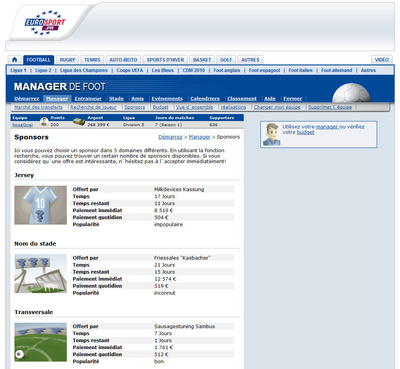Follow the Démarrez breadcrumb link
The width and height of the screenshot is (400, 369).
click(x=170, y=137)
